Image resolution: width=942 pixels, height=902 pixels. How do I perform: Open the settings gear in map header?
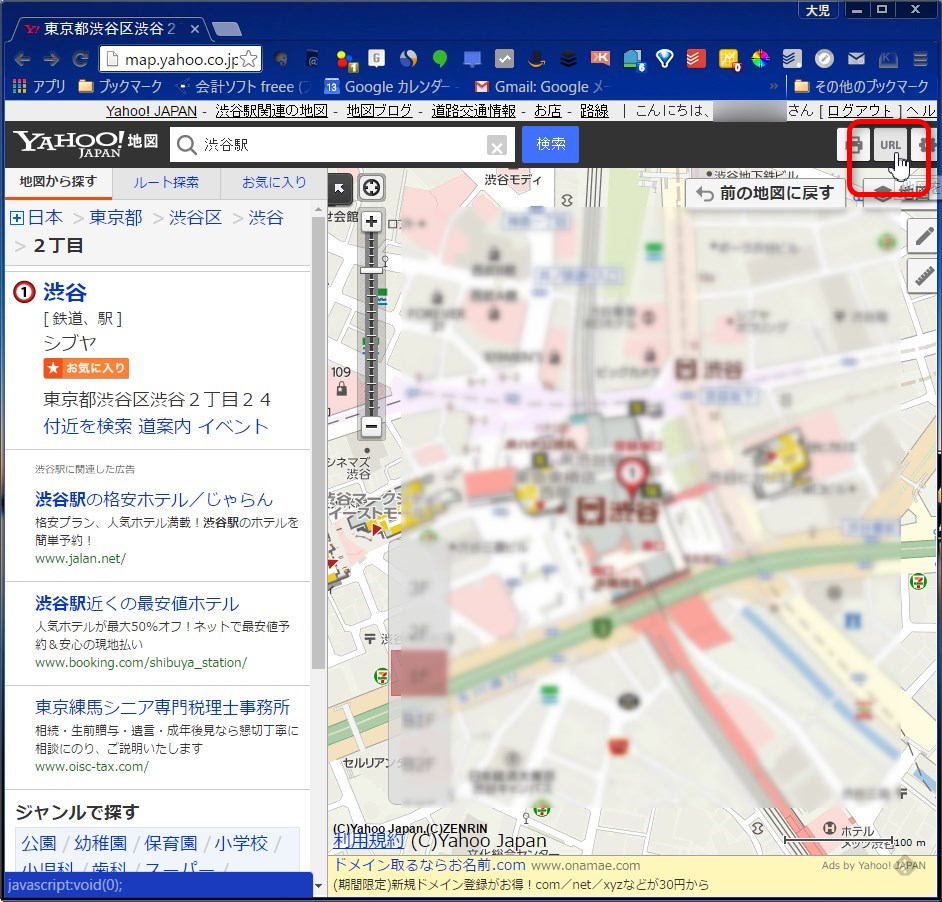926,145
